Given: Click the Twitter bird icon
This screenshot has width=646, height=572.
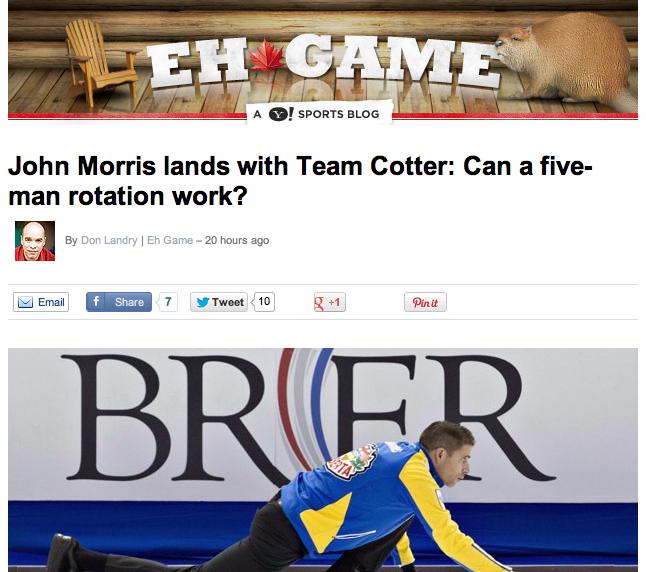Looking at the screenshot, I should click(x=202, y=302).
